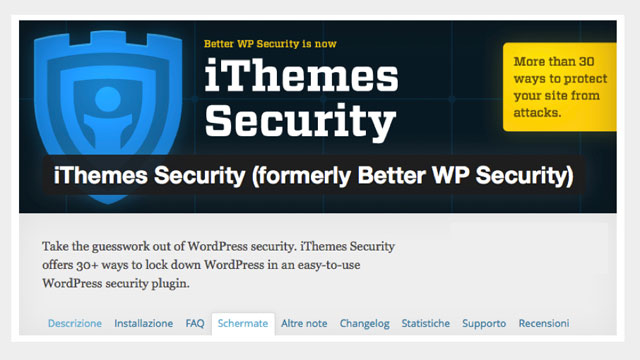This screenshot has width=640, height=360.
Task: Switch to the Recensioni tab
Action: tap(544, 324)
